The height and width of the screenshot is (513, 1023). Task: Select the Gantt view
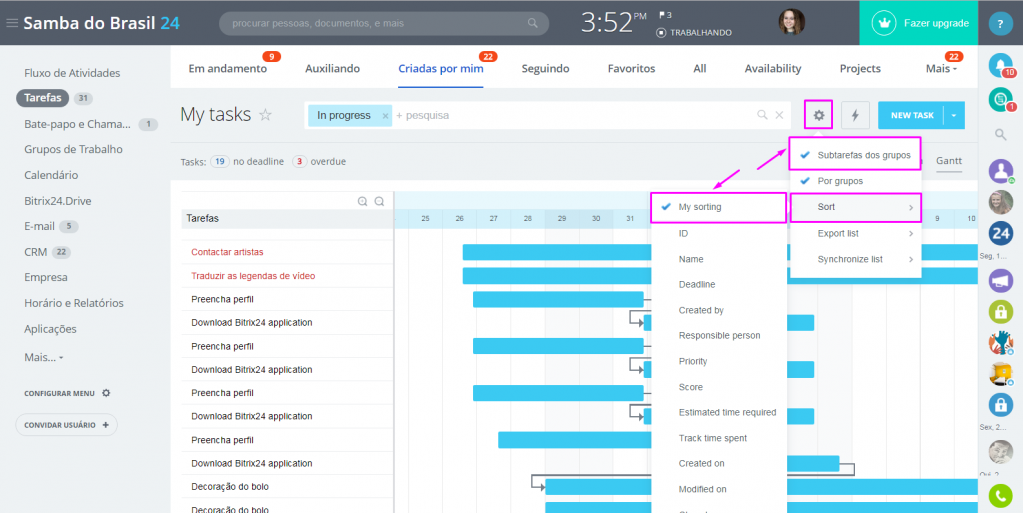[x=949, y=161]
